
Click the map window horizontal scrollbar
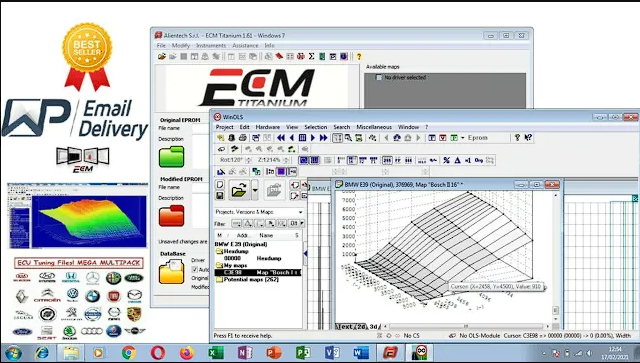[x=466, y=326]
